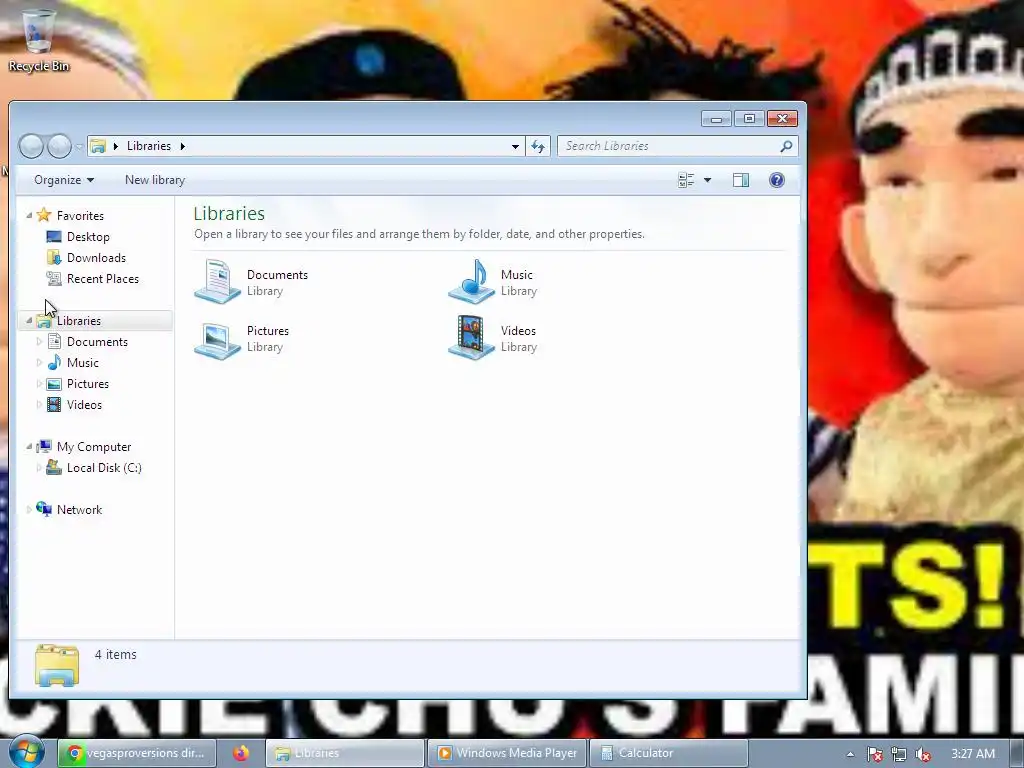Expand the Network tree node
This screenshot has height=768, width=1024.
(29, 509)
